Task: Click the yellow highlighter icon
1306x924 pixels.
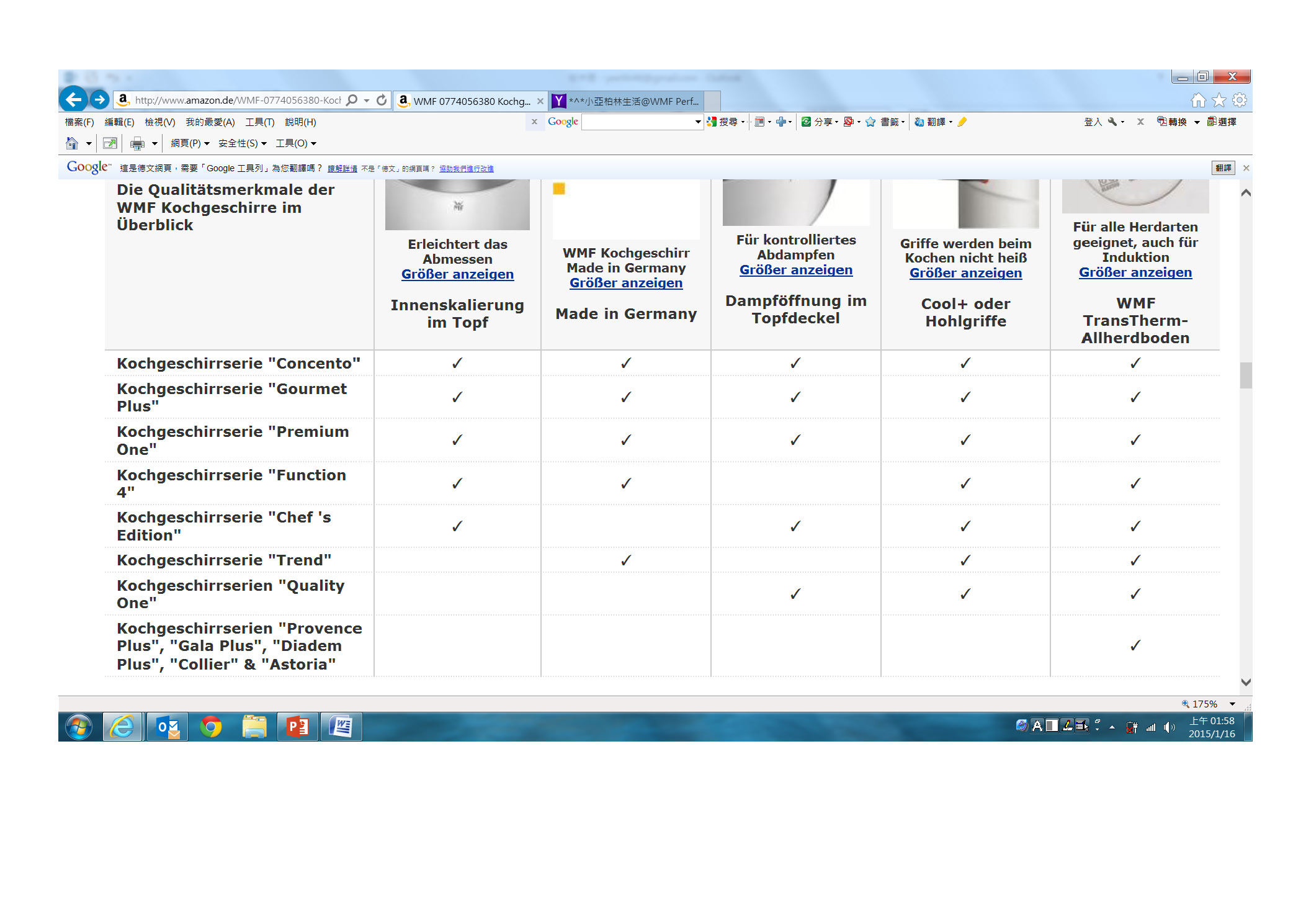Action: [x=962, y=122]
